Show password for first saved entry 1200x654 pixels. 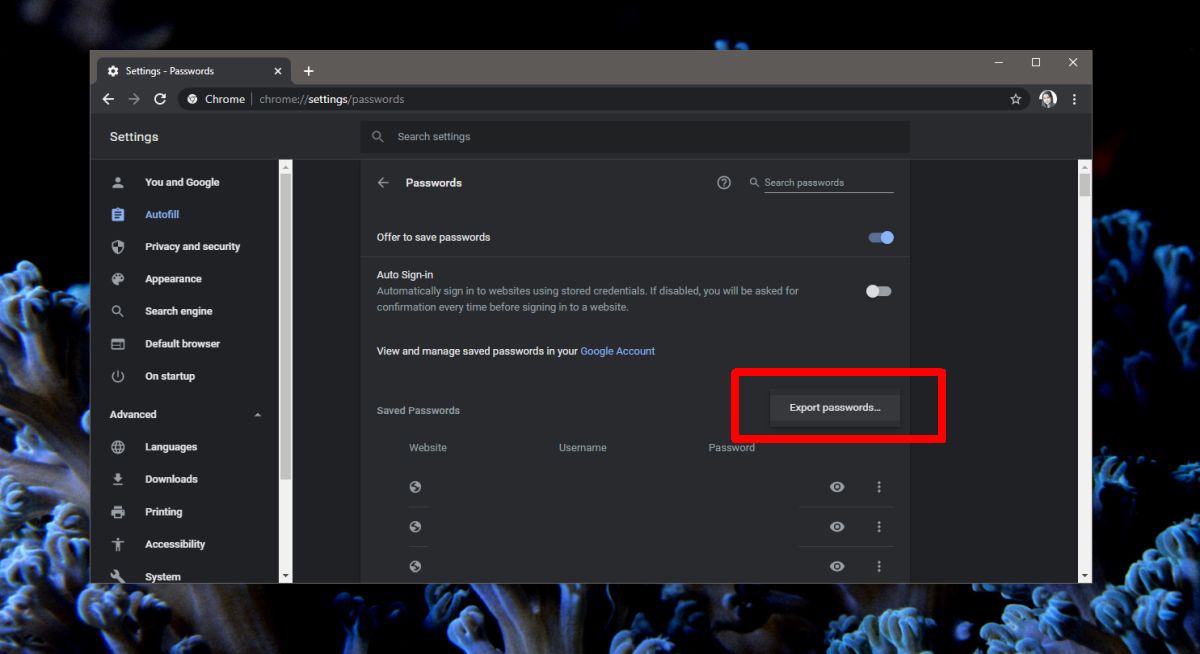click(x=837, y=487)
